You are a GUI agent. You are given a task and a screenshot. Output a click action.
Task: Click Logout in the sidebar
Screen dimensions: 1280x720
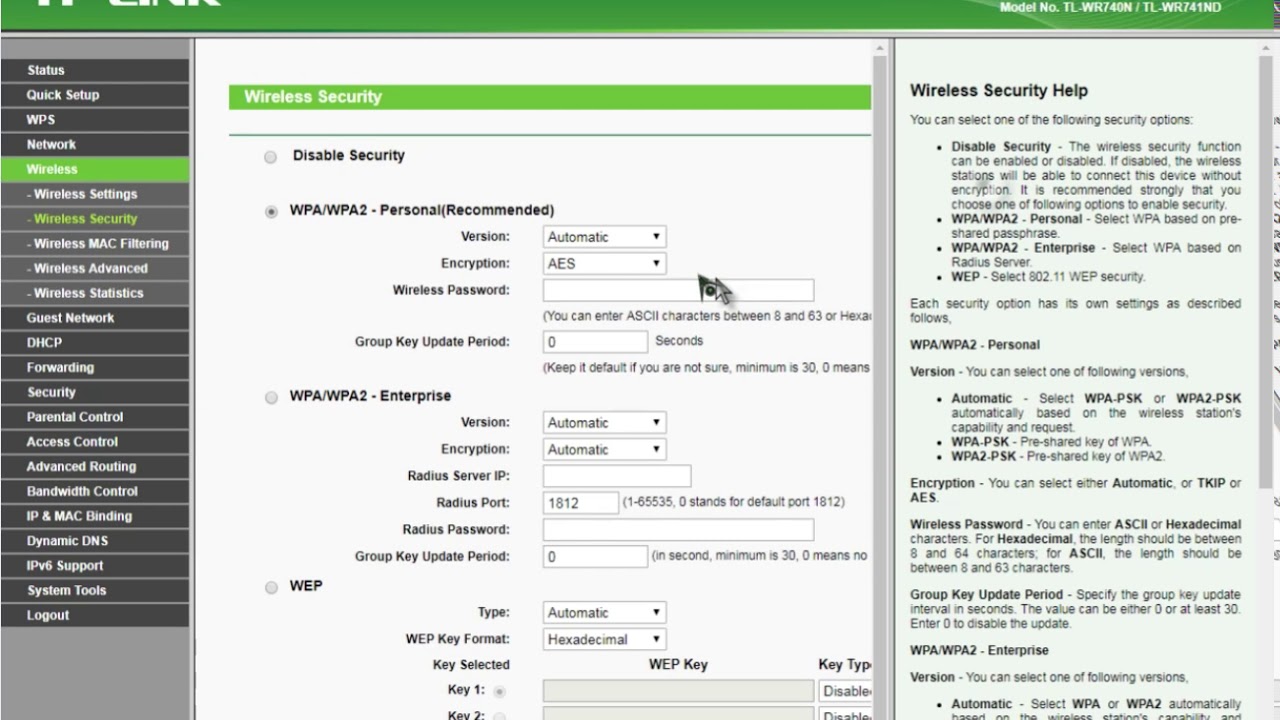point(94,615)
